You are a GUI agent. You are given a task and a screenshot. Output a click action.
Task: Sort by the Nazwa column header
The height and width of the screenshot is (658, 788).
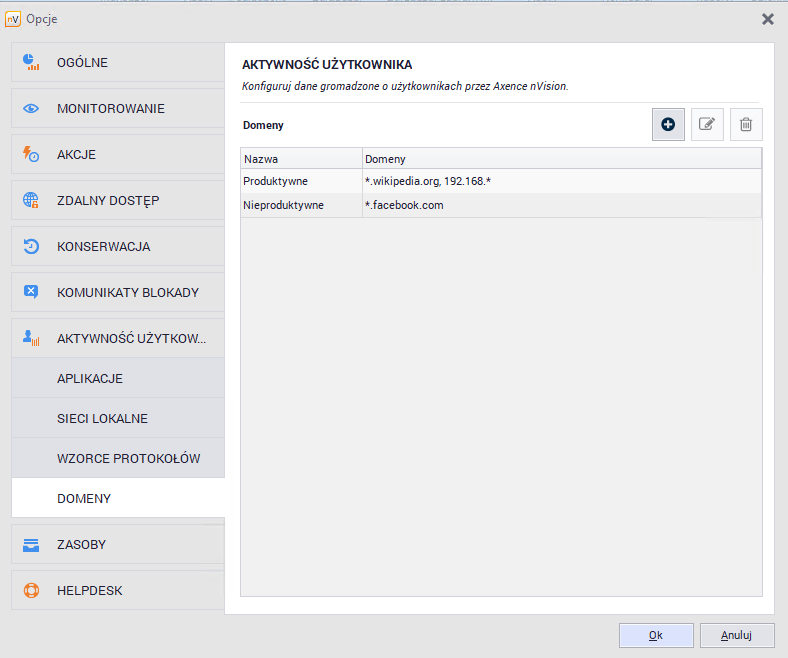302,159
